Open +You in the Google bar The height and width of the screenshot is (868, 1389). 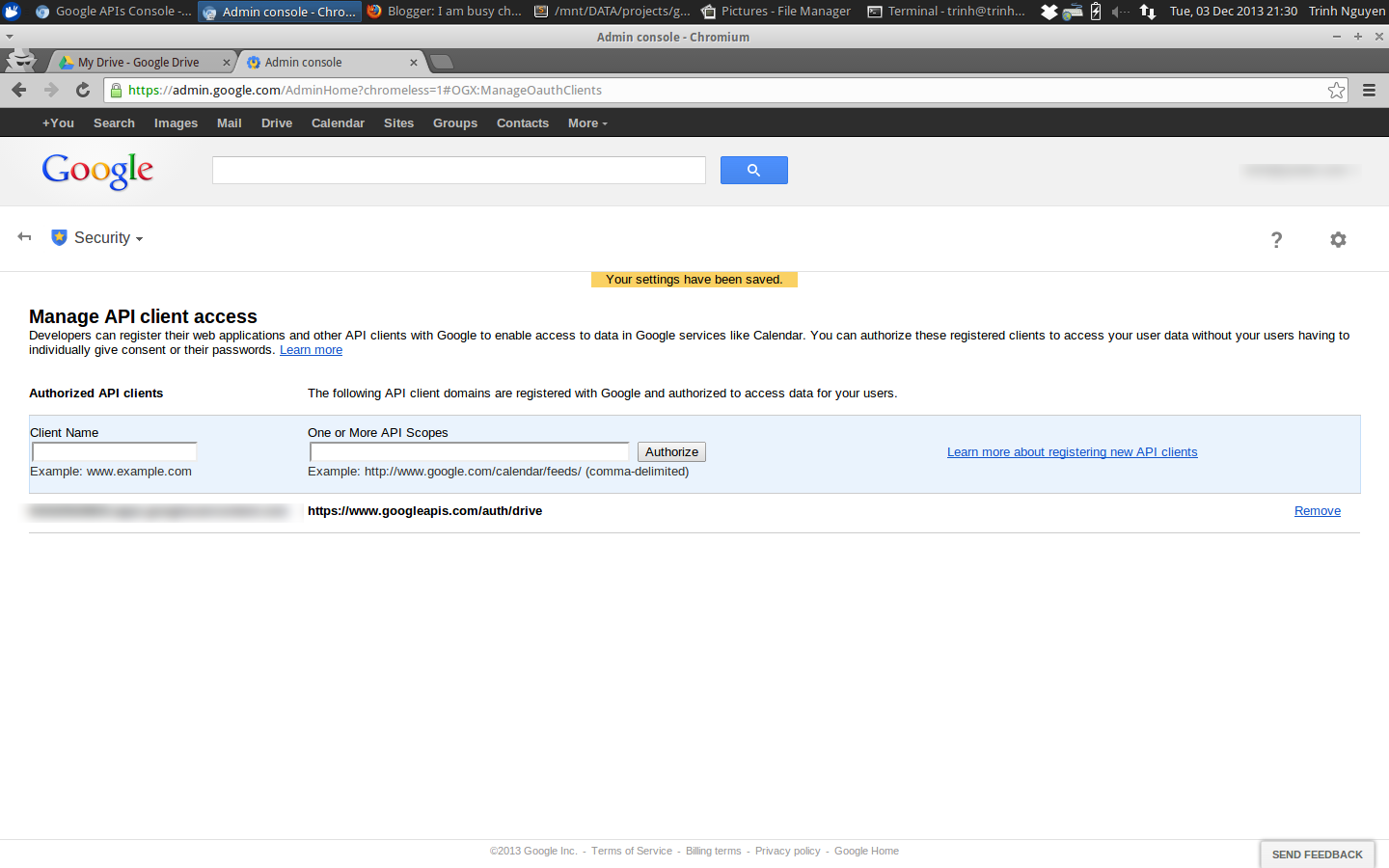58,123
